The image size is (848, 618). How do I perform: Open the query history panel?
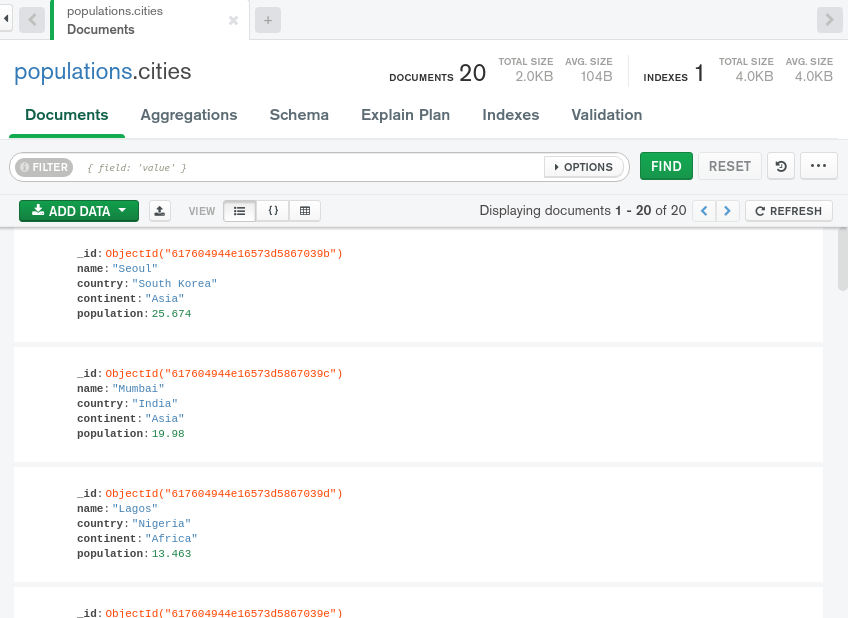780,166
